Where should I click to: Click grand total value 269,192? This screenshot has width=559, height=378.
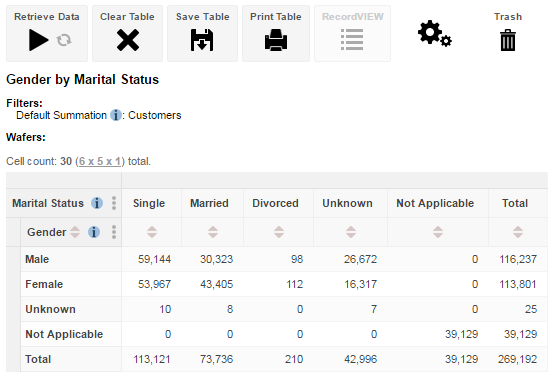coord(517,359)
